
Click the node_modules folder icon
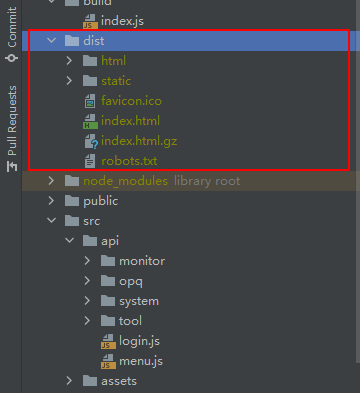coord(72,181)
